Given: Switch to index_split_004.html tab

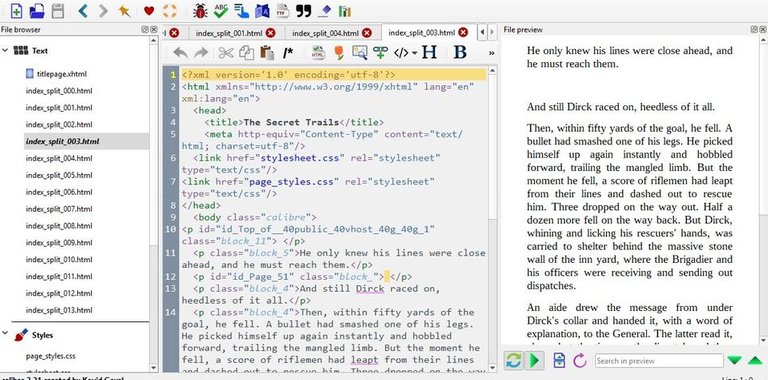Looking at the screenshot, I should (325, 33).
